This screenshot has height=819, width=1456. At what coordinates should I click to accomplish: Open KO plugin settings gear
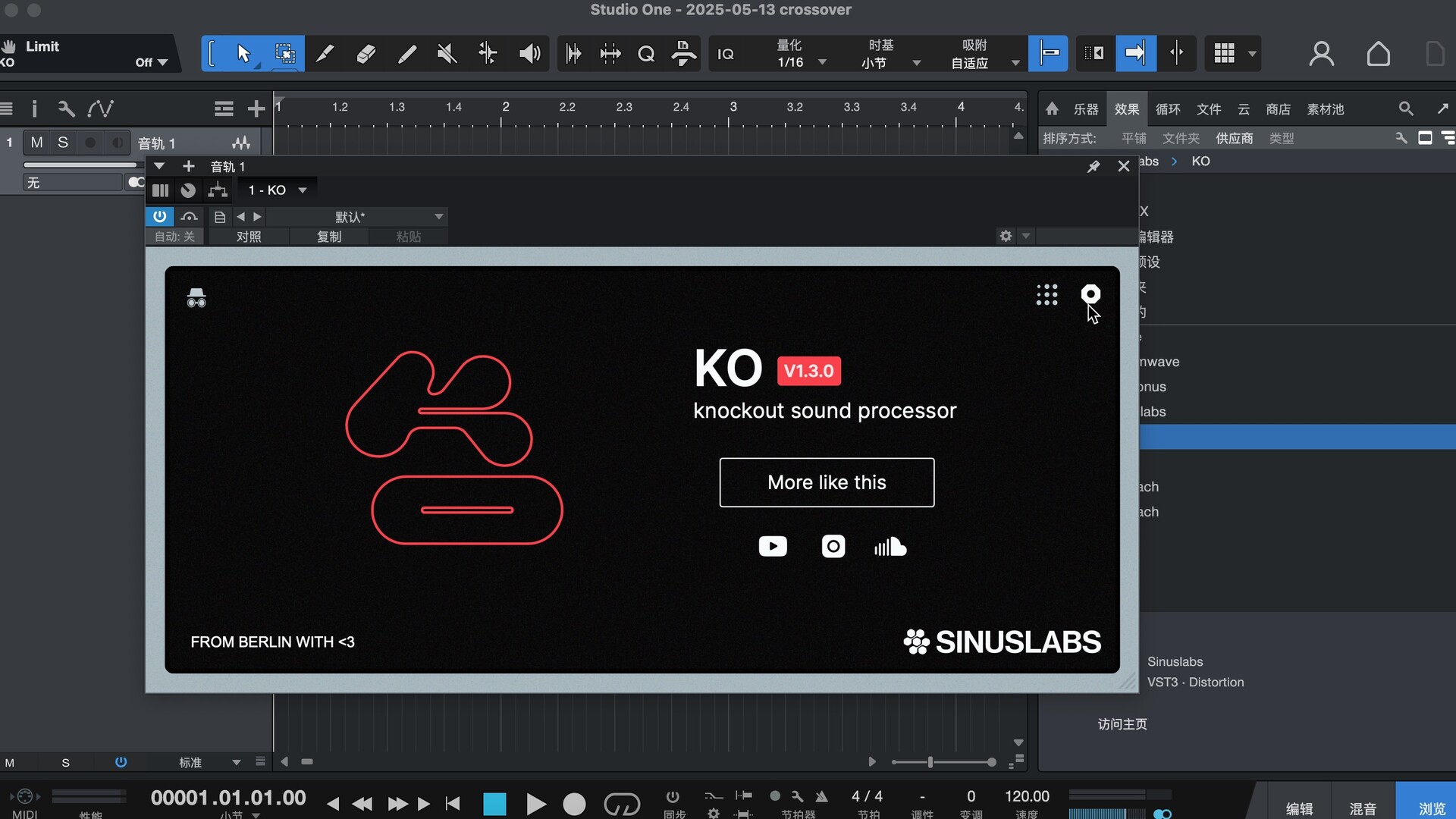coord(1090,293)
